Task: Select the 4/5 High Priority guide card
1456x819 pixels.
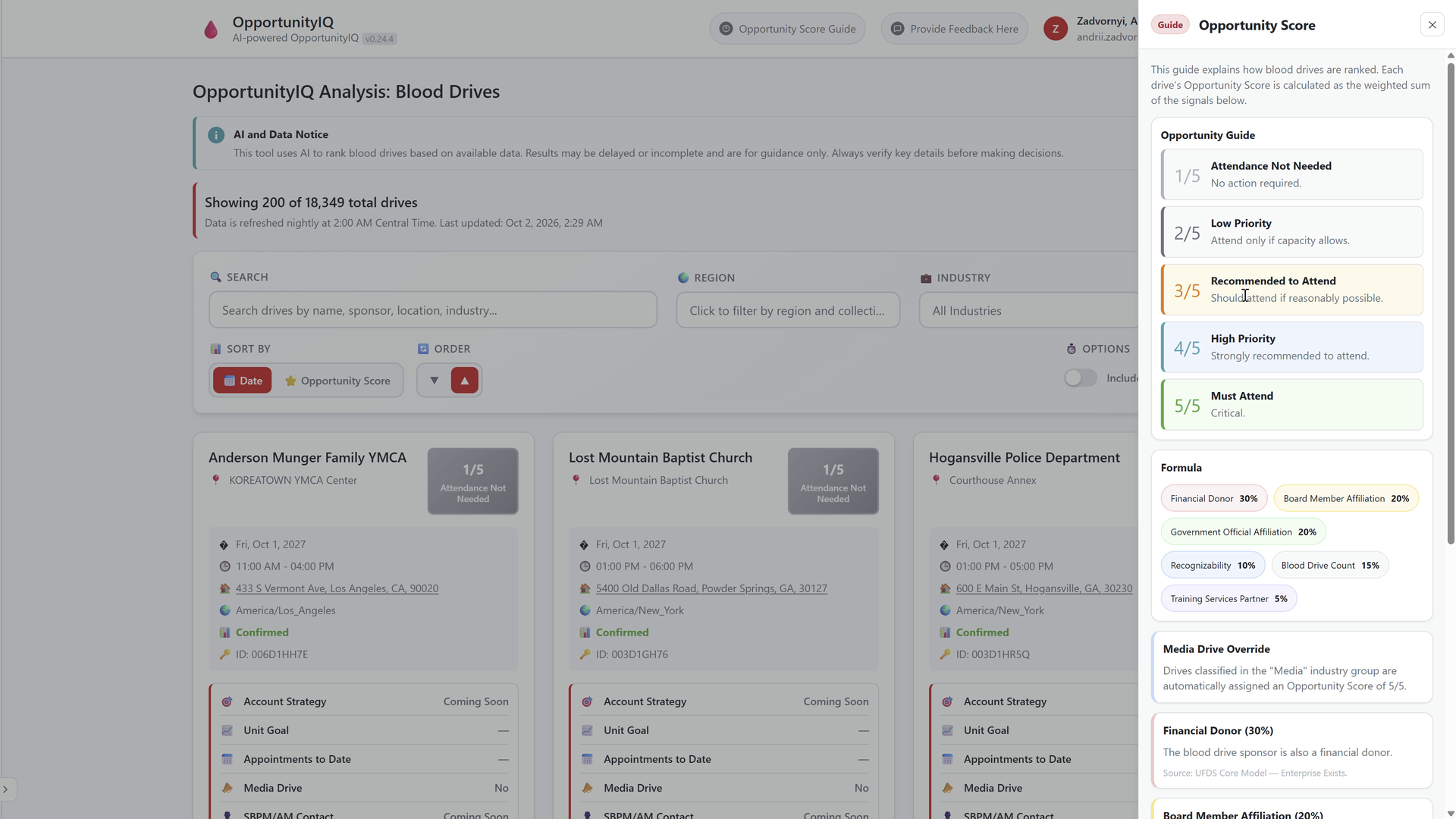Action: [x=1291, y=347]
